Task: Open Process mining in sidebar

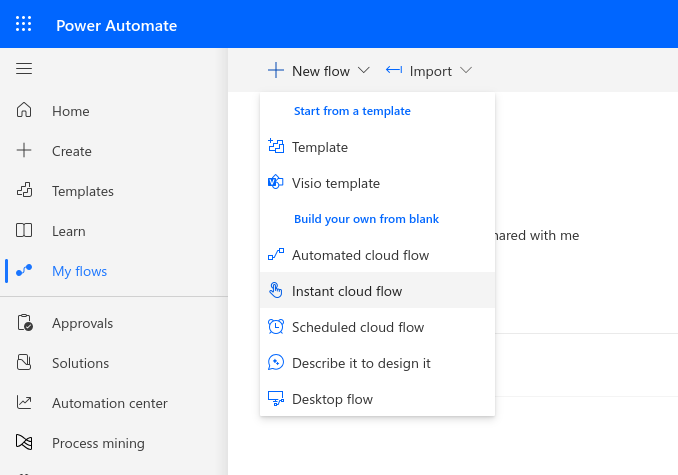Action: (x=98, y=443)
